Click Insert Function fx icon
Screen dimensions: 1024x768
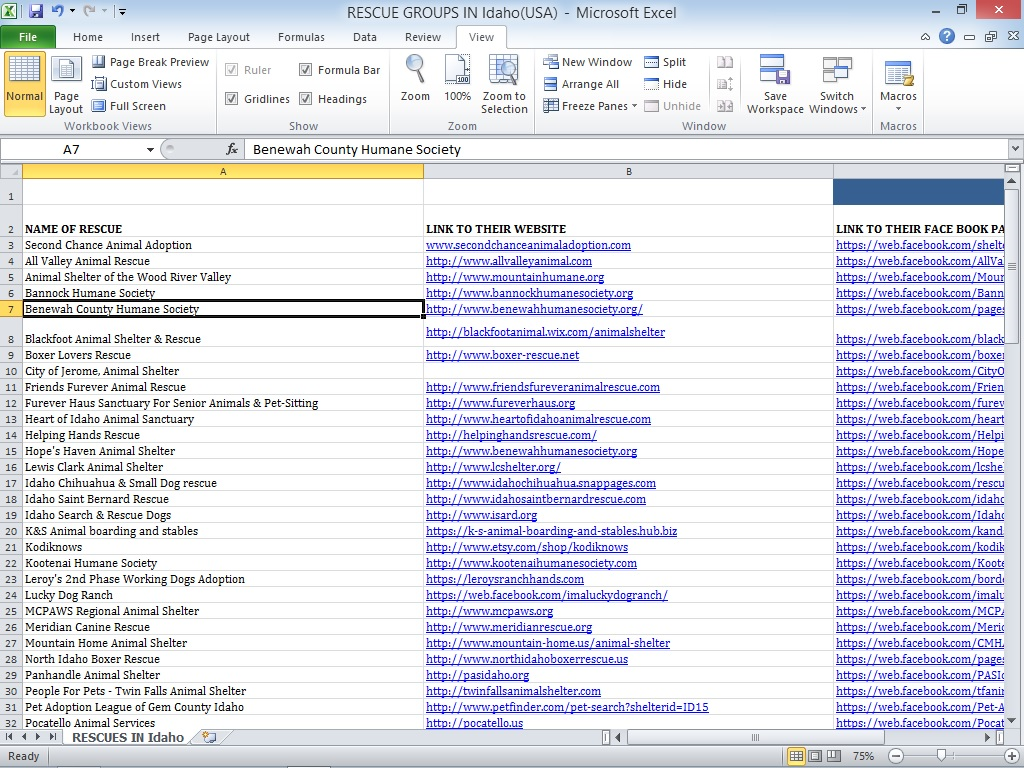point(232,150)
